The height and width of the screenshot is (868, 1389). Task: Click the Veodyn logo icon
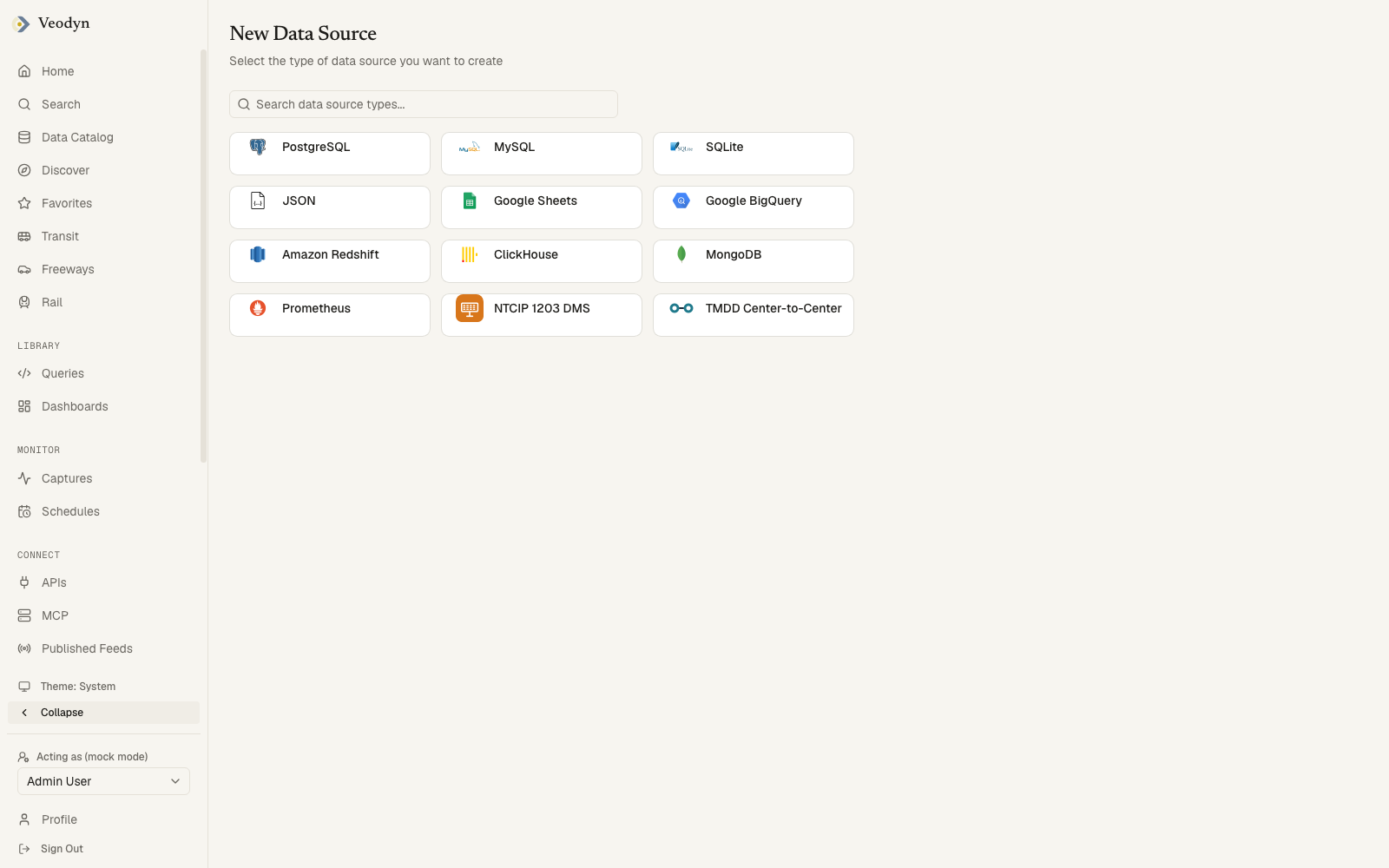22,24
